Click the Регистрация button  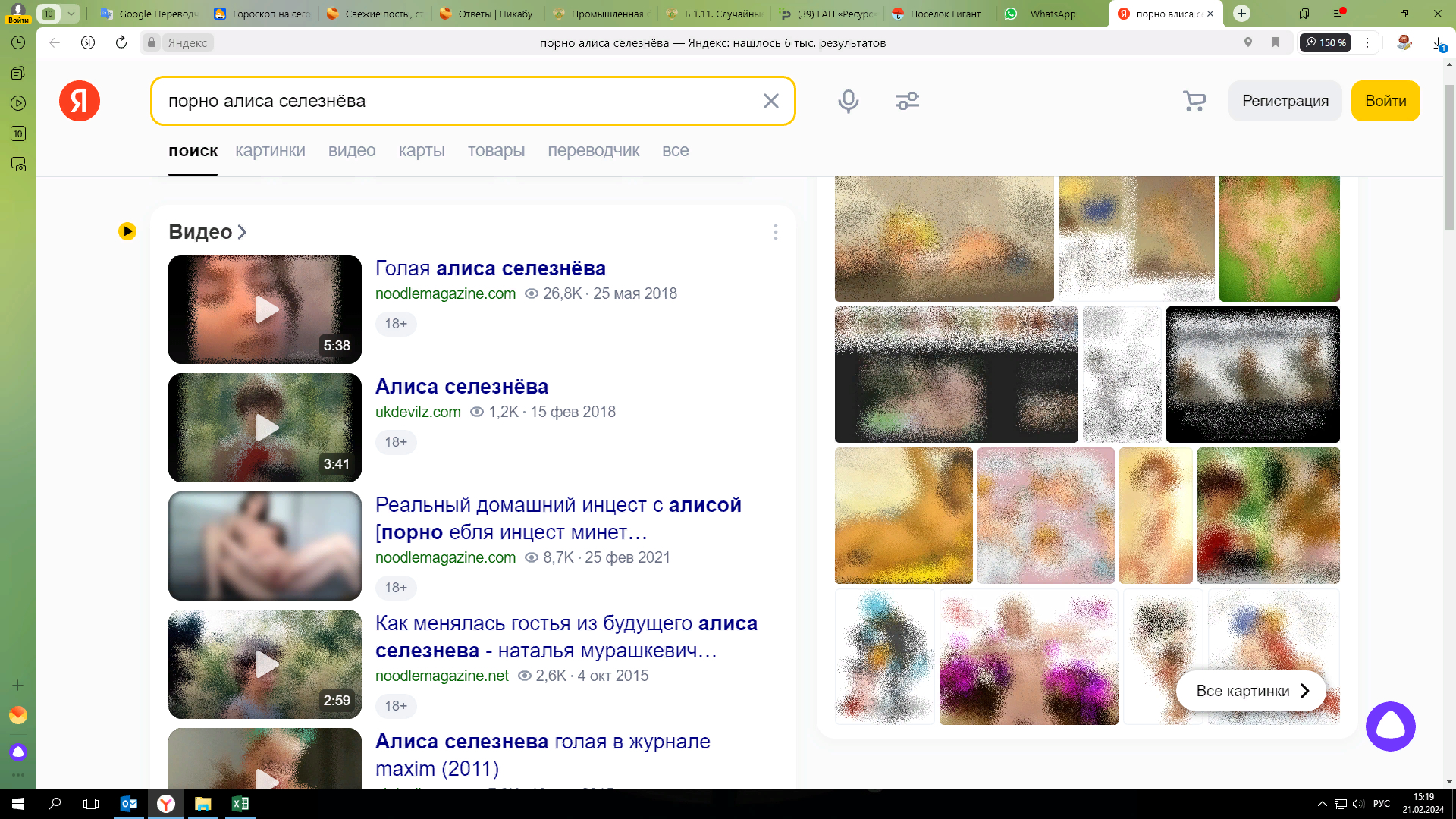click(x=1285, y=101)
